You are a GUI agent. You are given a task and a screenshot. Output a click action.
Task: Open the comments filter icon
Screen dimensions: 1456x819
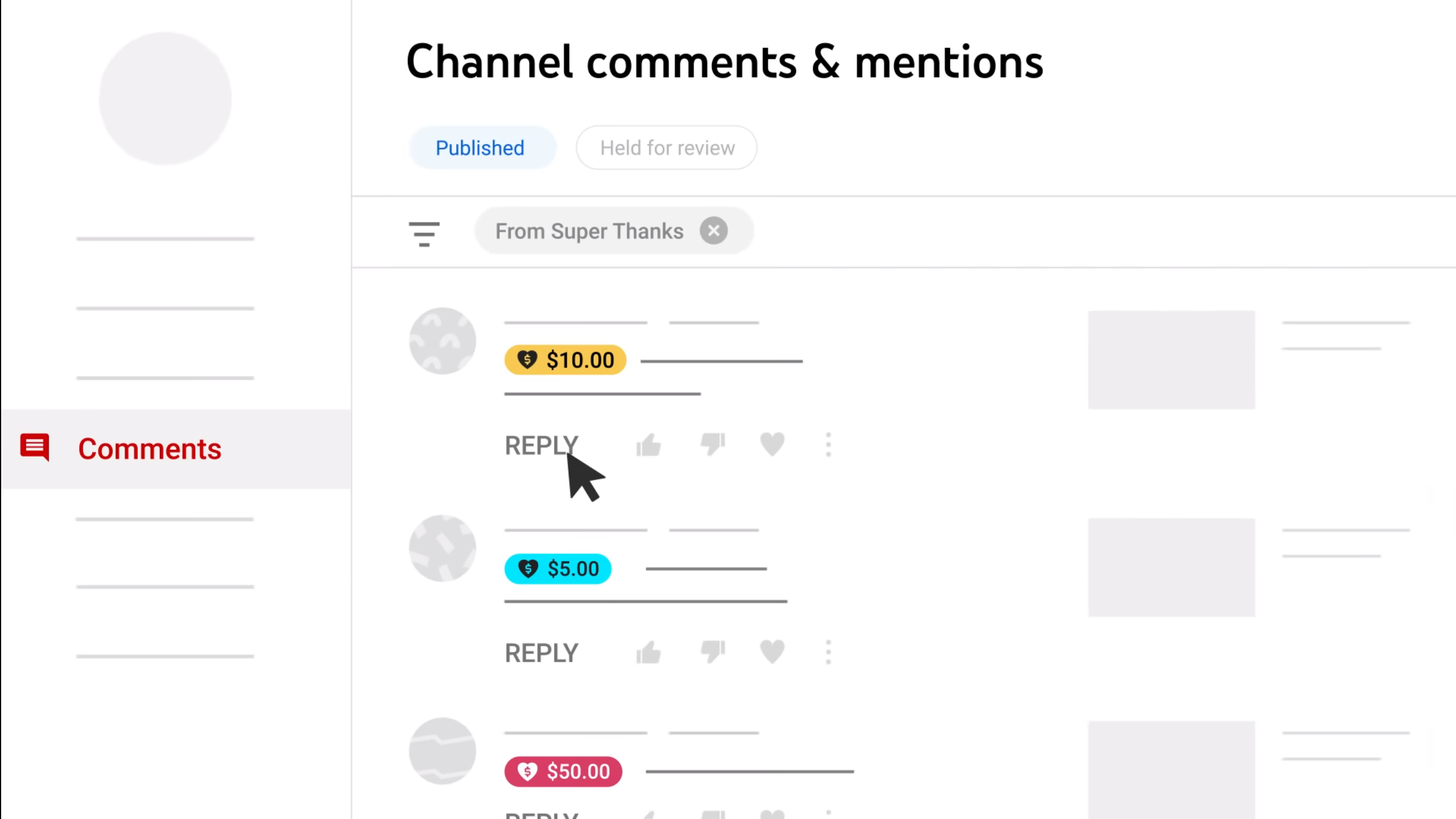424,233
